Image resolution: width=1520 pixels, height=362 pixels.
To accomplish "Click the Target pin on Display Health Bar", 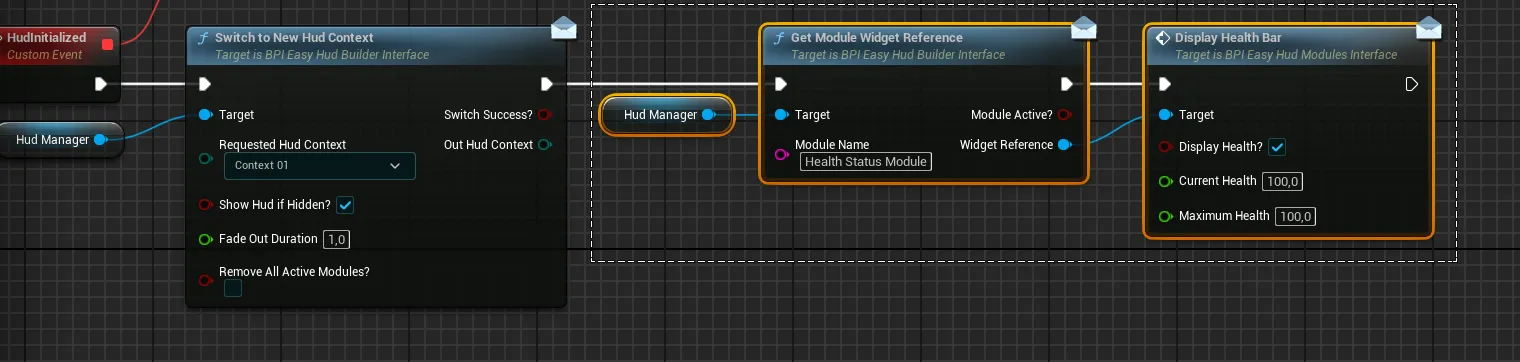I will (1165, 115).
